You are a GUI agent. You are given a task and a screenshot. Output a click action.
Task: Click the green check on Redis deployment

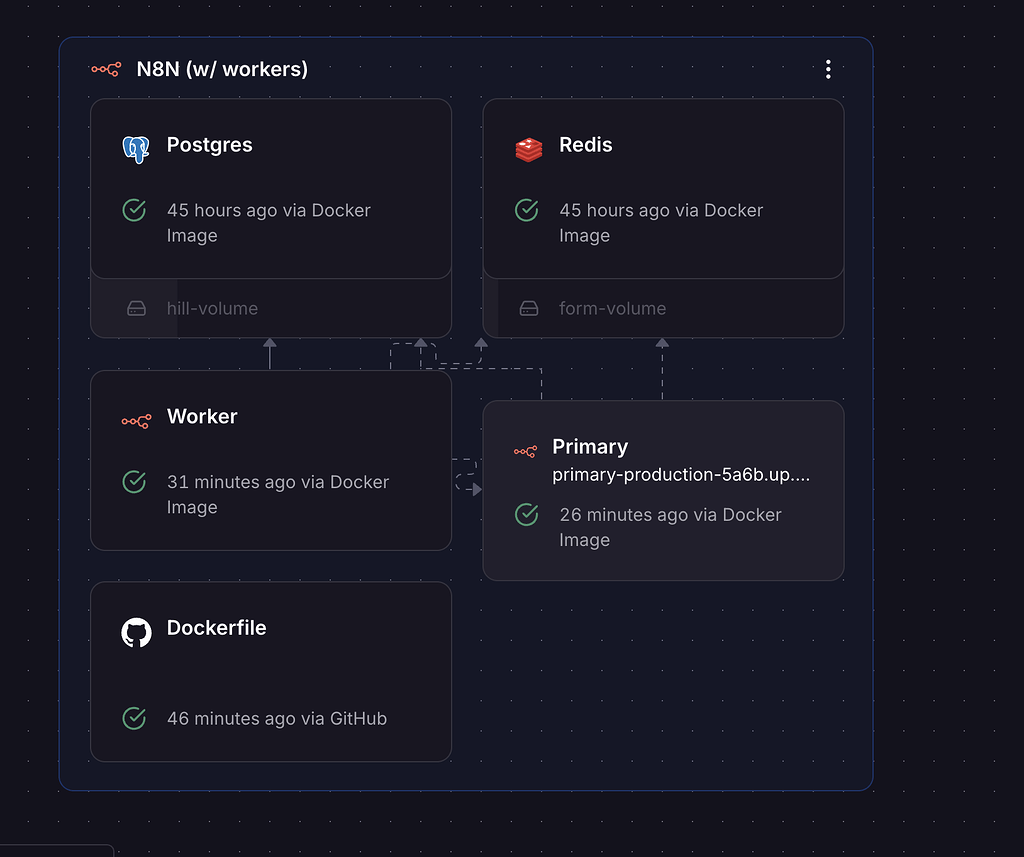pos(527,210)
